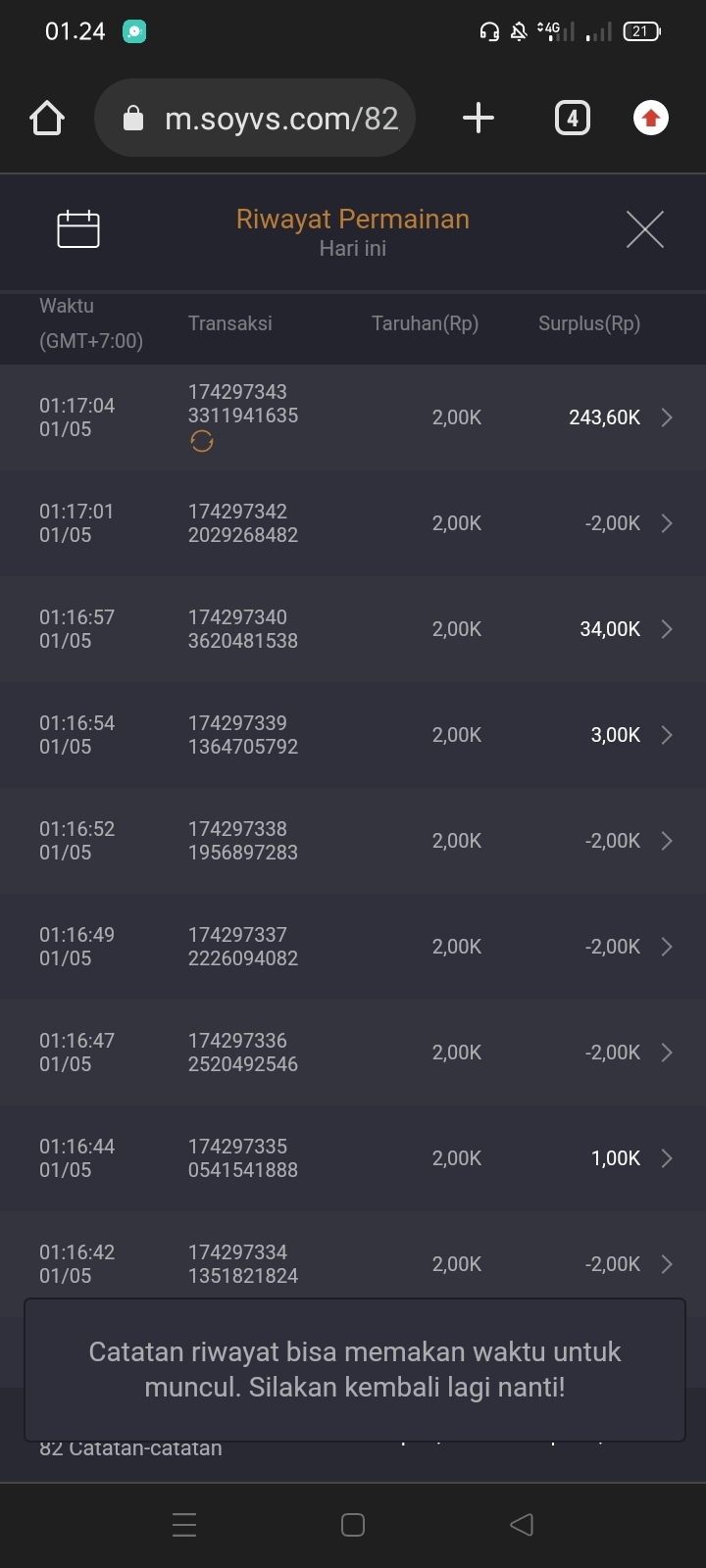
Task: Tap the orange refresh icon under transaction 174297343
Action: 202,442
